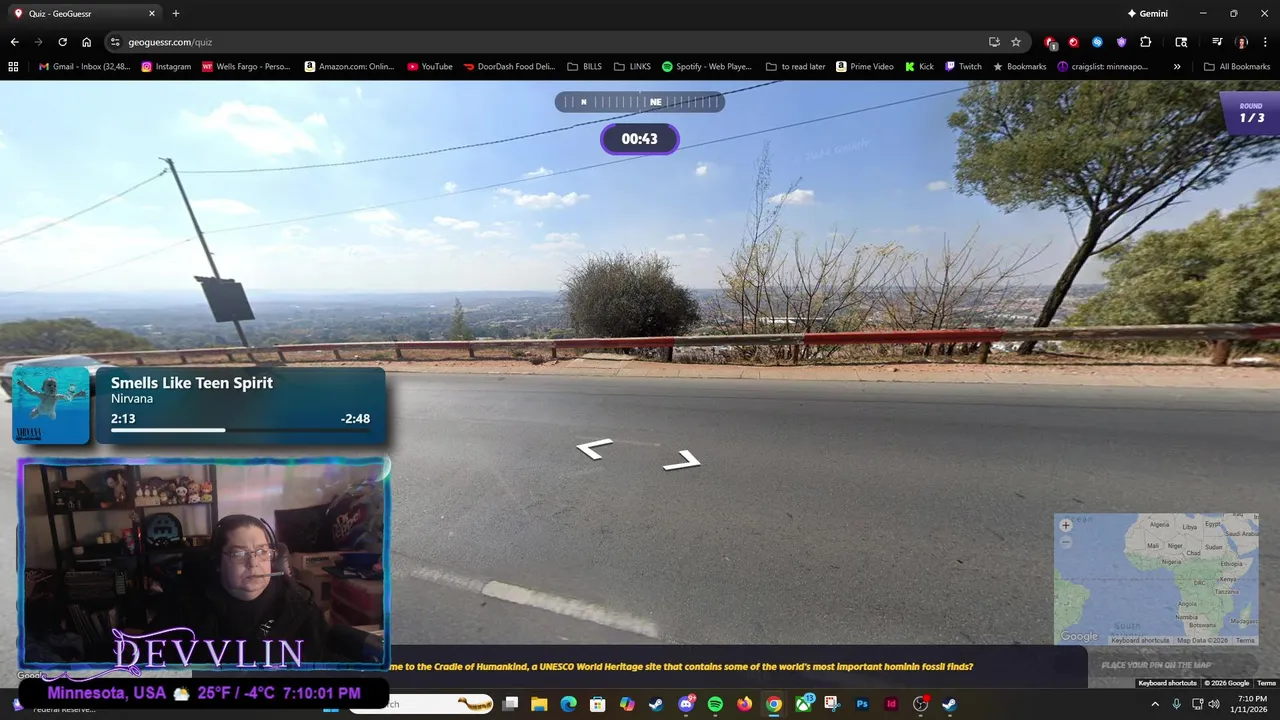
Task: Open Firefox from the taskbar
Action: pos(744,704)
